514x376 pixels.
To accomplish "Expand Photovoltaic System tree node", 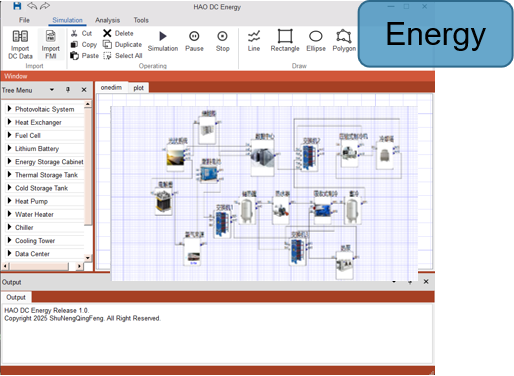I will [x=10, y=109].
